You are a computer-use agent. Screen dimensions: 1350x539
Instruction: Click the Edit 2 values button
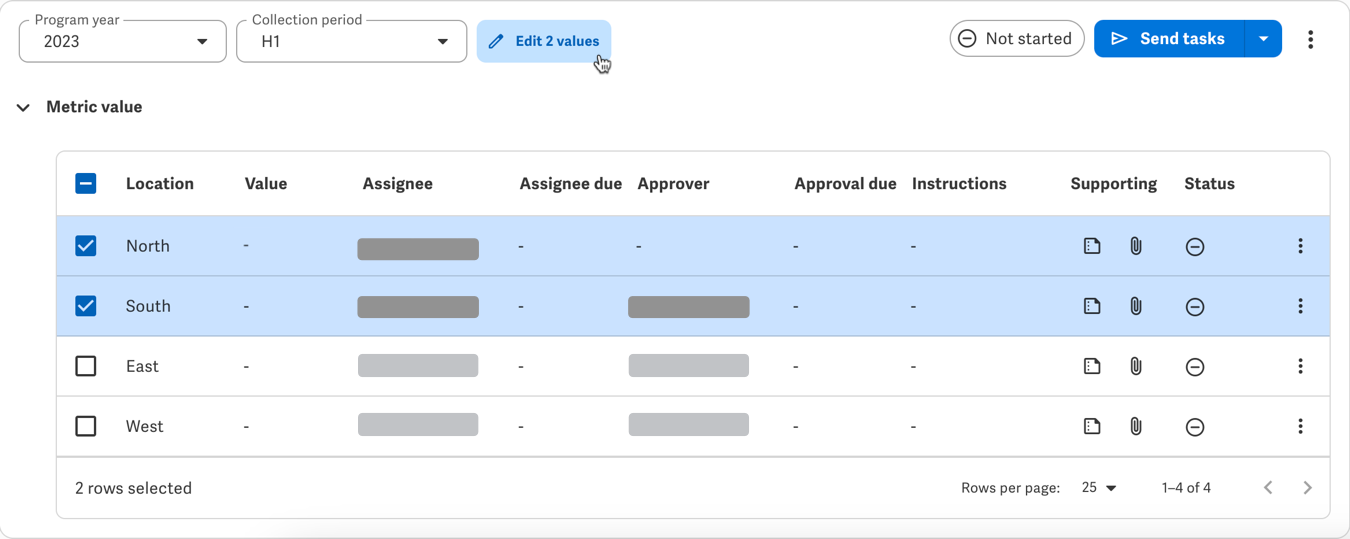(544, 42)
